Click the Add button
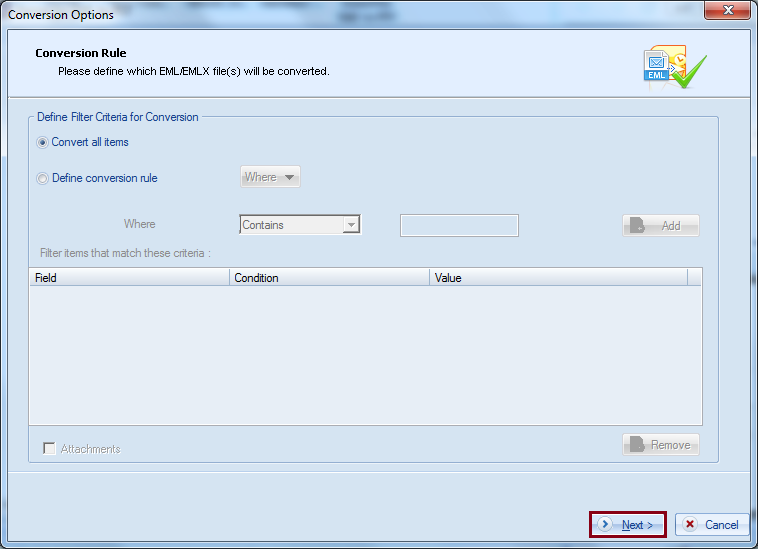The image size is (758, 549). [660, 226]
